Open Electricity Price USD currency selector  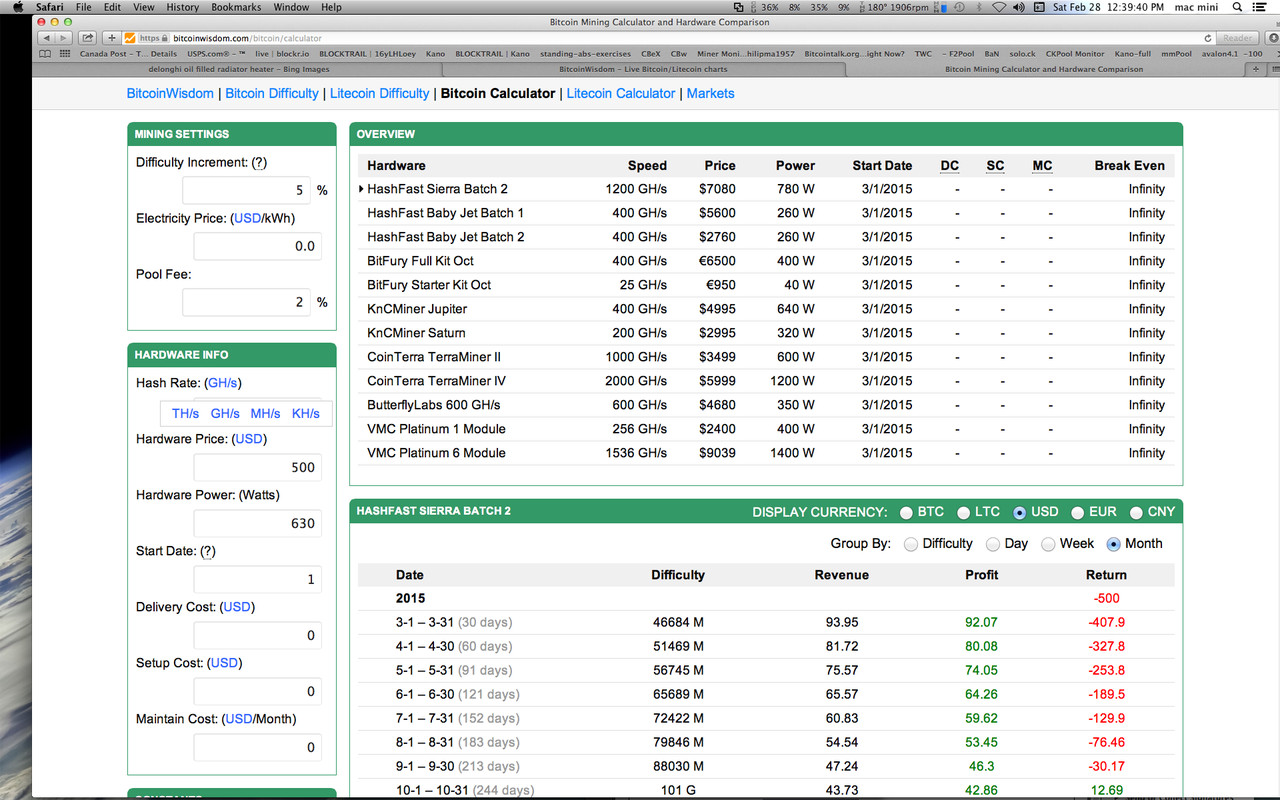pyautogui.click(x=247, y=218)
